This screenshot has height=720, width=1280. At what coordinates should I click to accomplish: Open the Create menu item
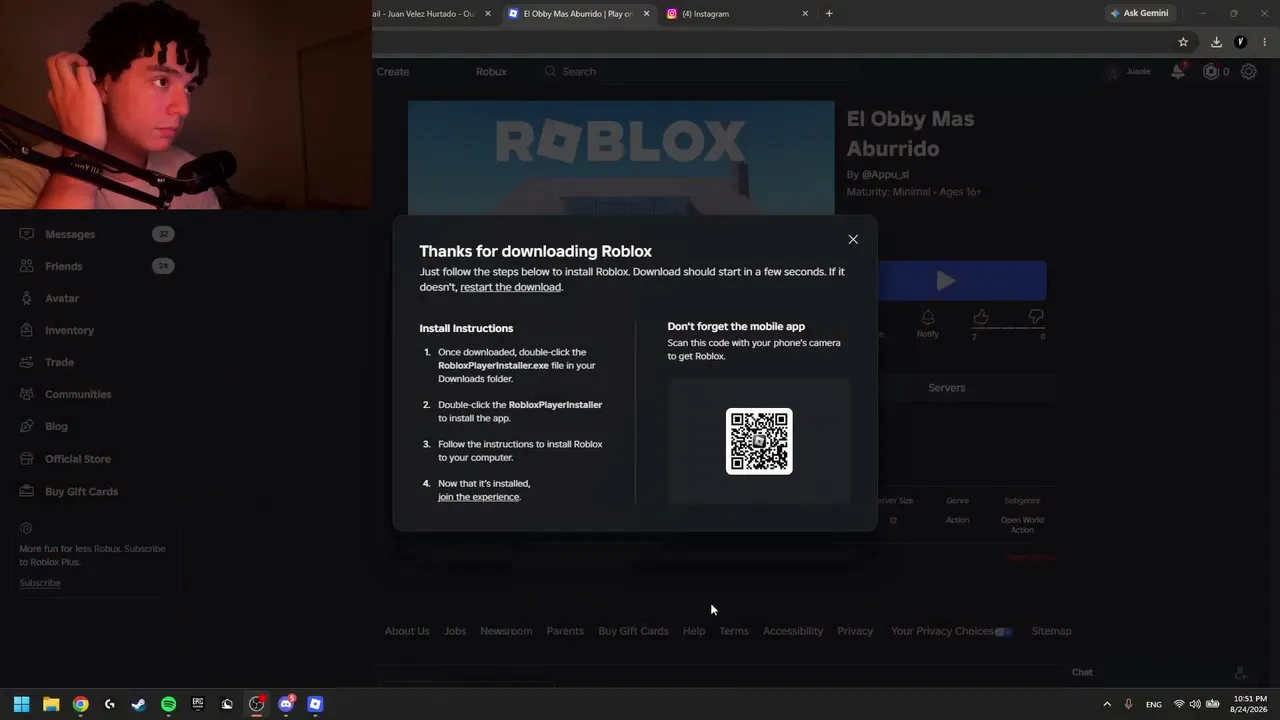(x=393, y=72)
